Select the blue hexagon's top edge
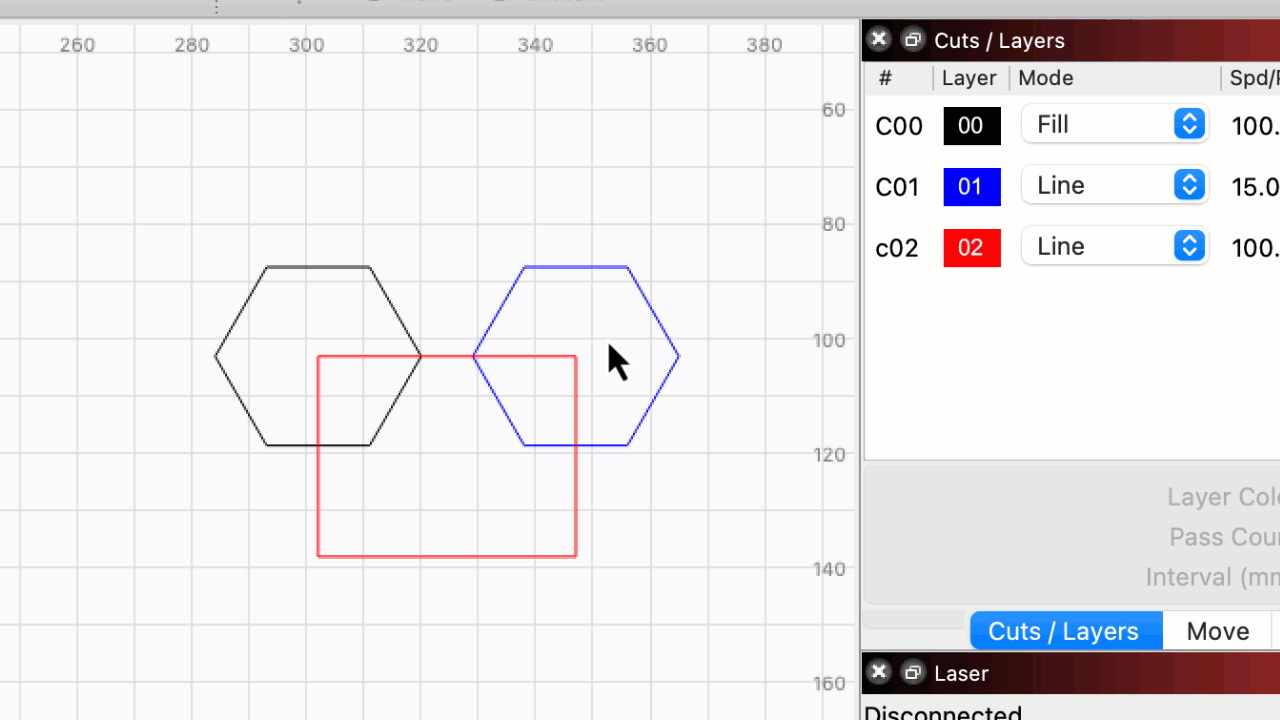The image size is (1280, 720). click(576, 267)
